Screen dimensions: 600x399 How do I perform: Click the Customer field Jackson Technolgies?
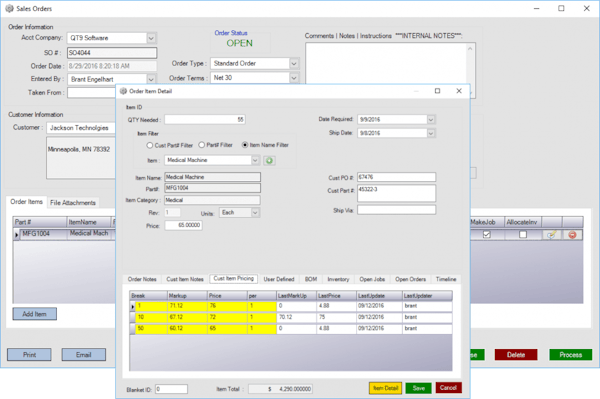[81, 128]
